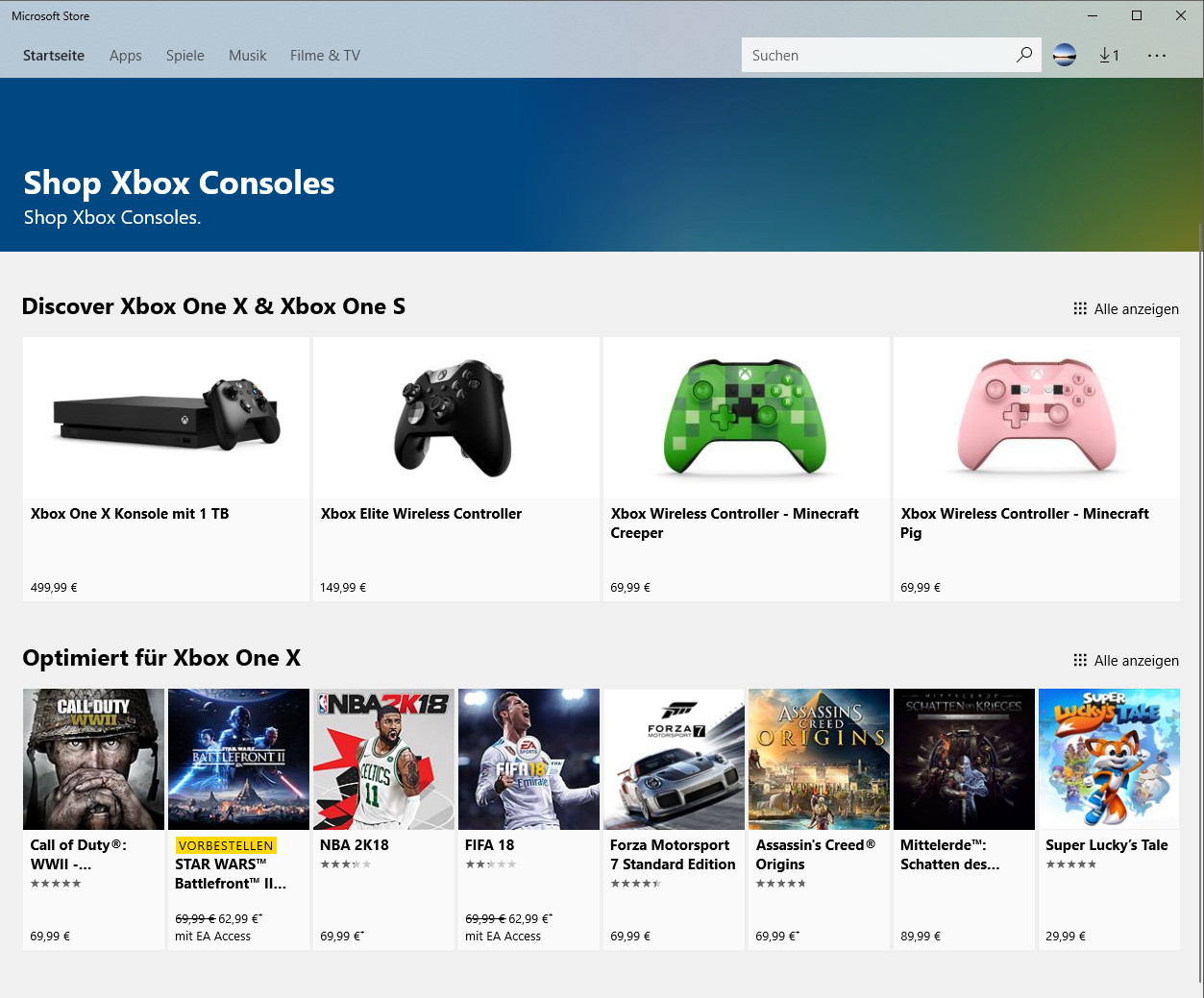
Task: Open NBA 2K18 cover art
Action: click(x=383, y=759)
